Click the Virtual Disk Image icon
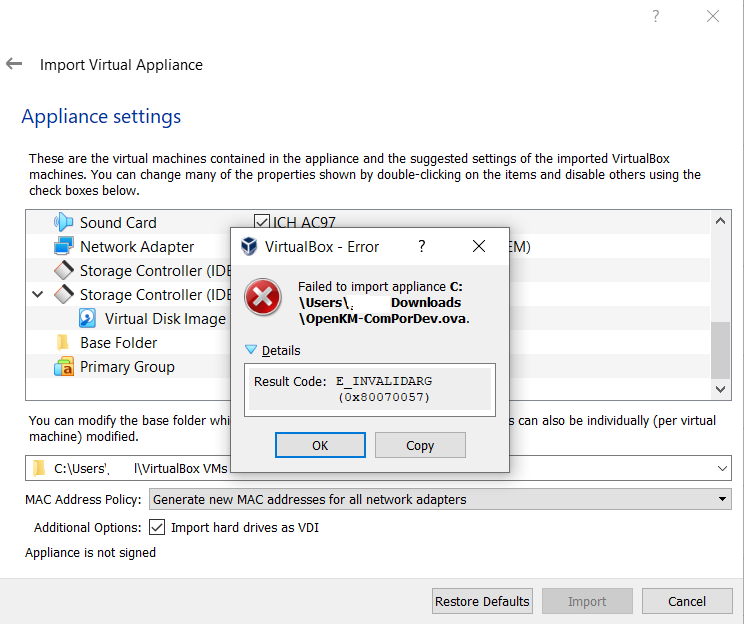The width and height of the screenshot is (745, 626). tap(88, 318)
